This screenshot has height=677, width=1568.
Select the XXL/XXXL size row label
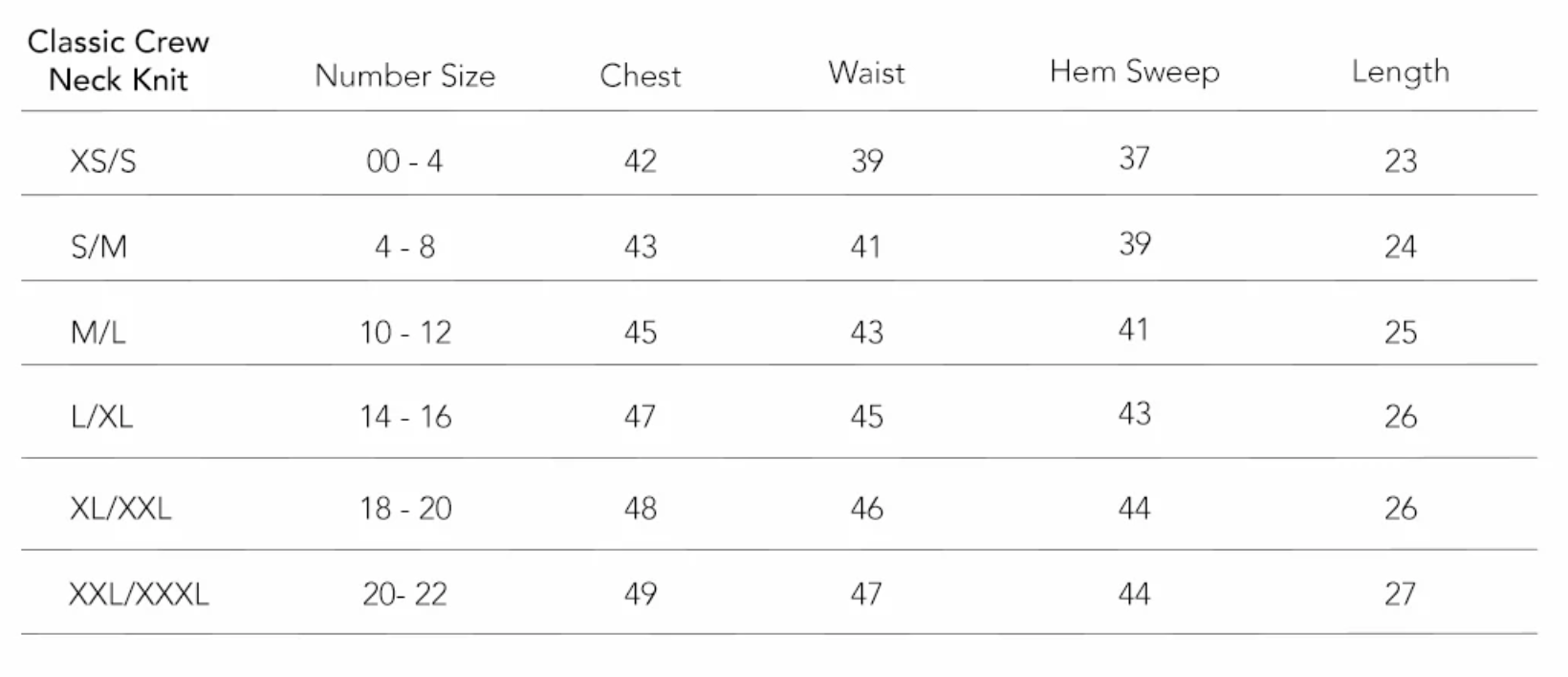click(x=139, y=594)
